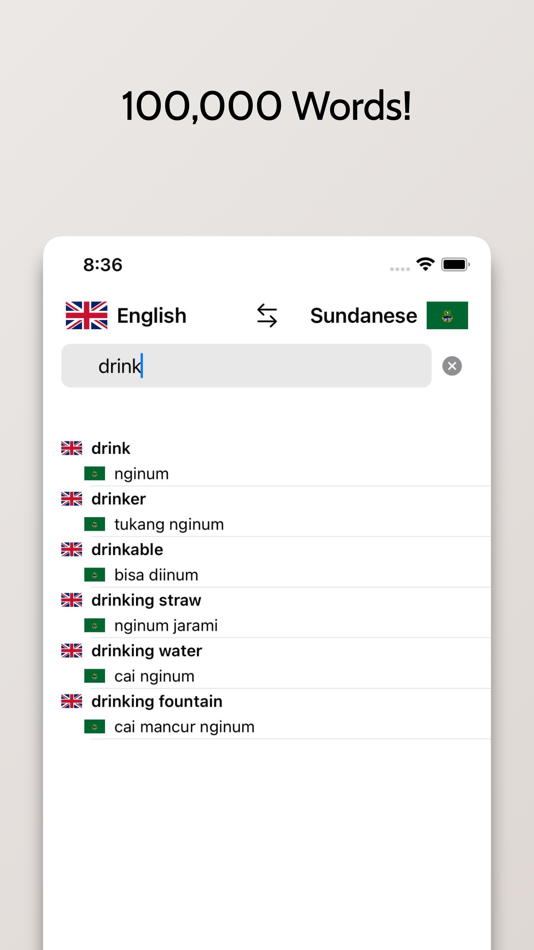534x950 pixels.
Task: Open the 'drinker' result entry
Action: tap(118, 499)
